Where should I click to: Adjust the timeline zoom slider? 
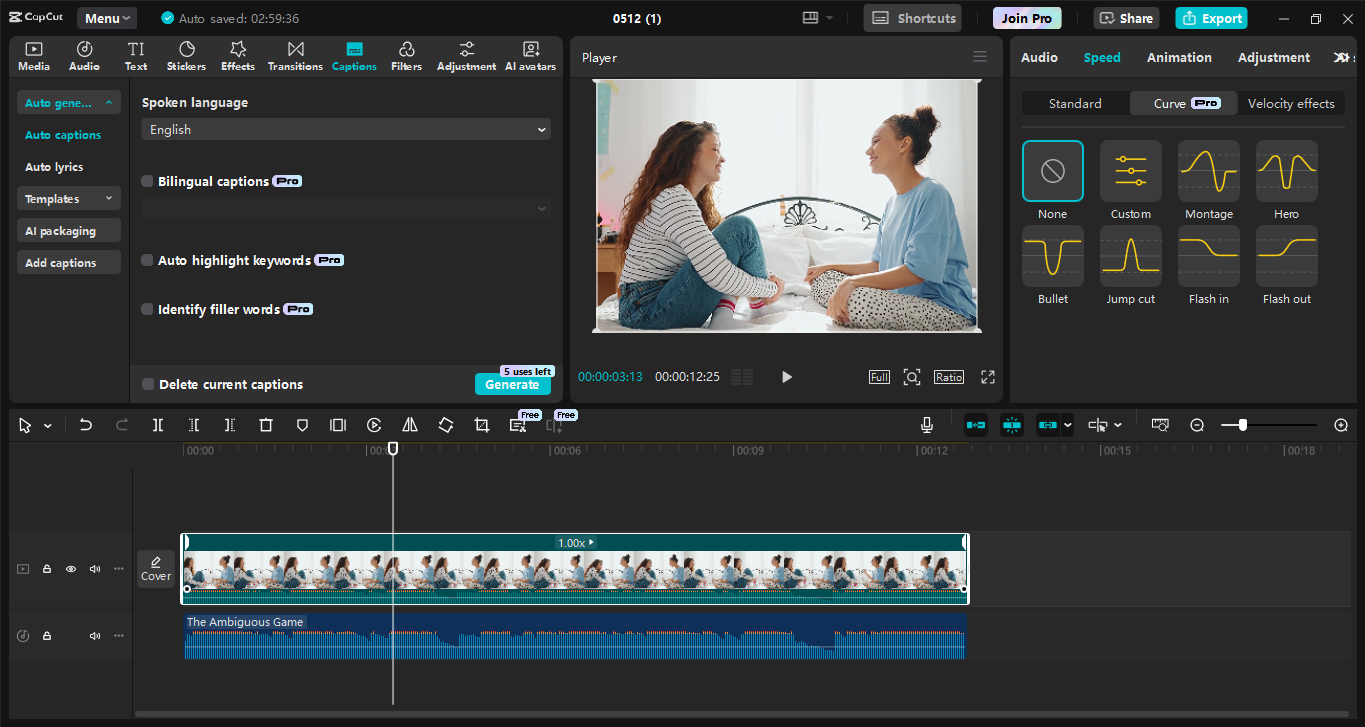click(x=1241, y=424)
